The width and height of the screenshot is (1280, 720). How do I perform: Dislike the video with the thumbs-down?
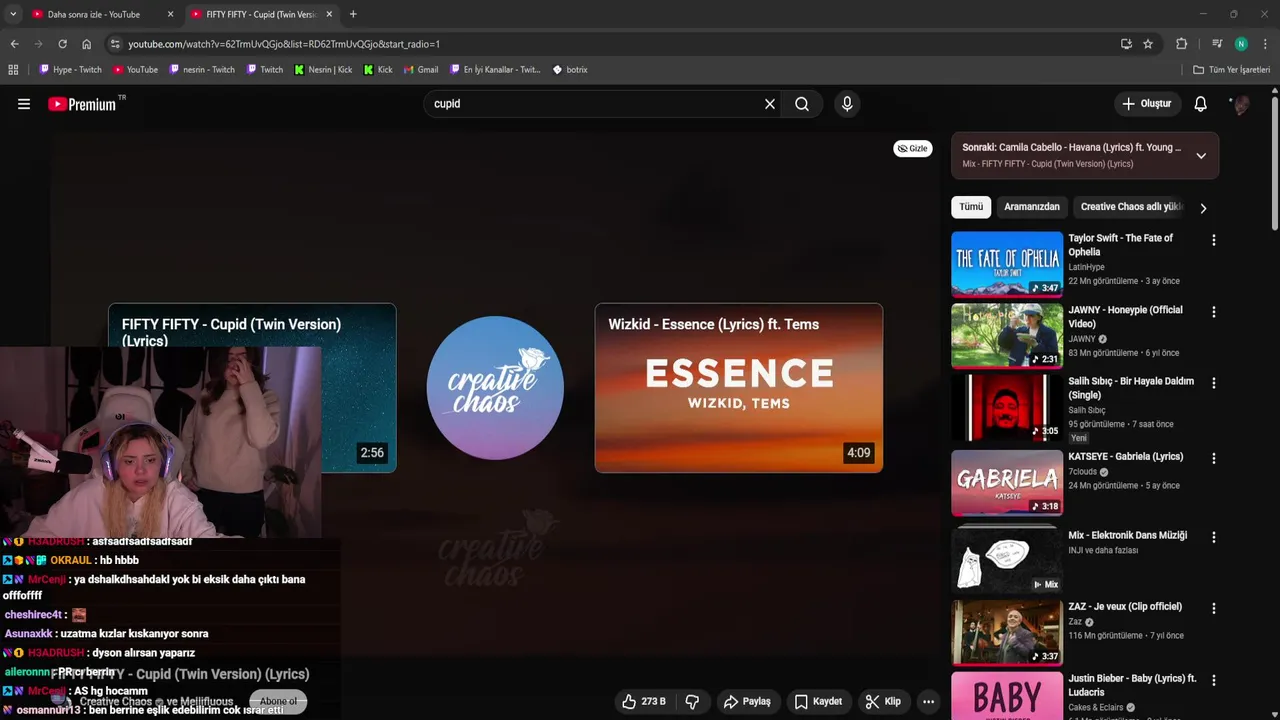pos(692,701)
